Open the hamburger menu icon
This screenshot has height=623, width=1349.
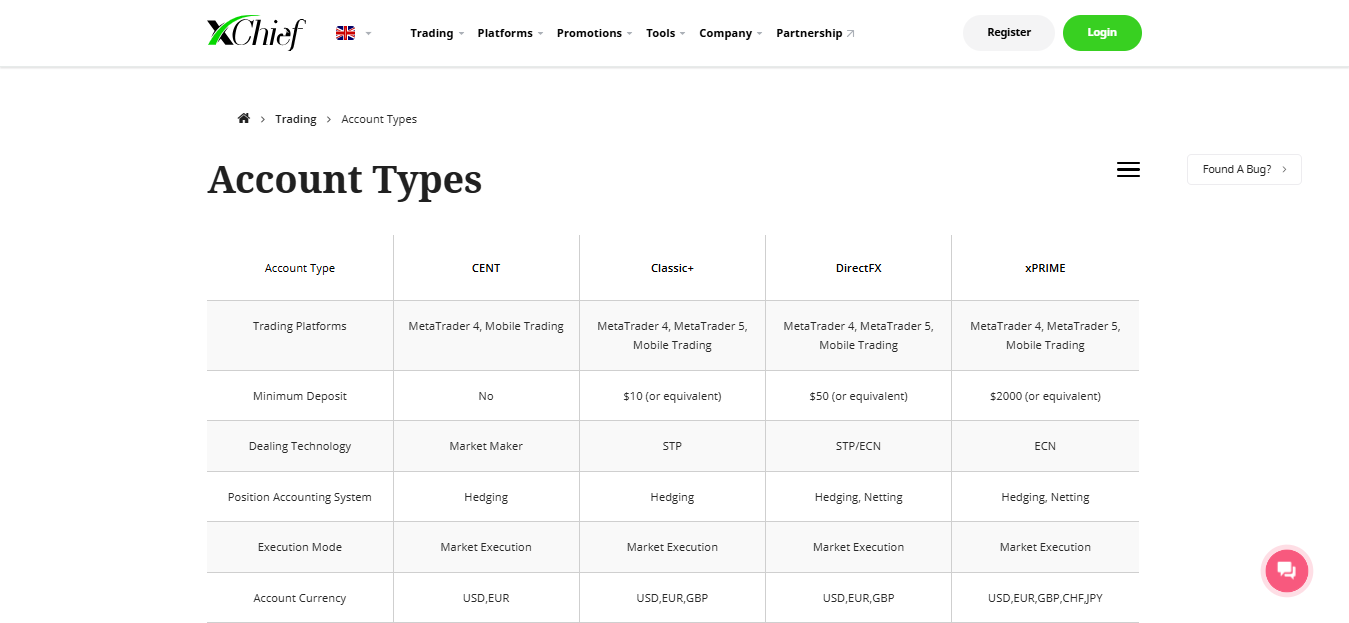click(1128, 170)
